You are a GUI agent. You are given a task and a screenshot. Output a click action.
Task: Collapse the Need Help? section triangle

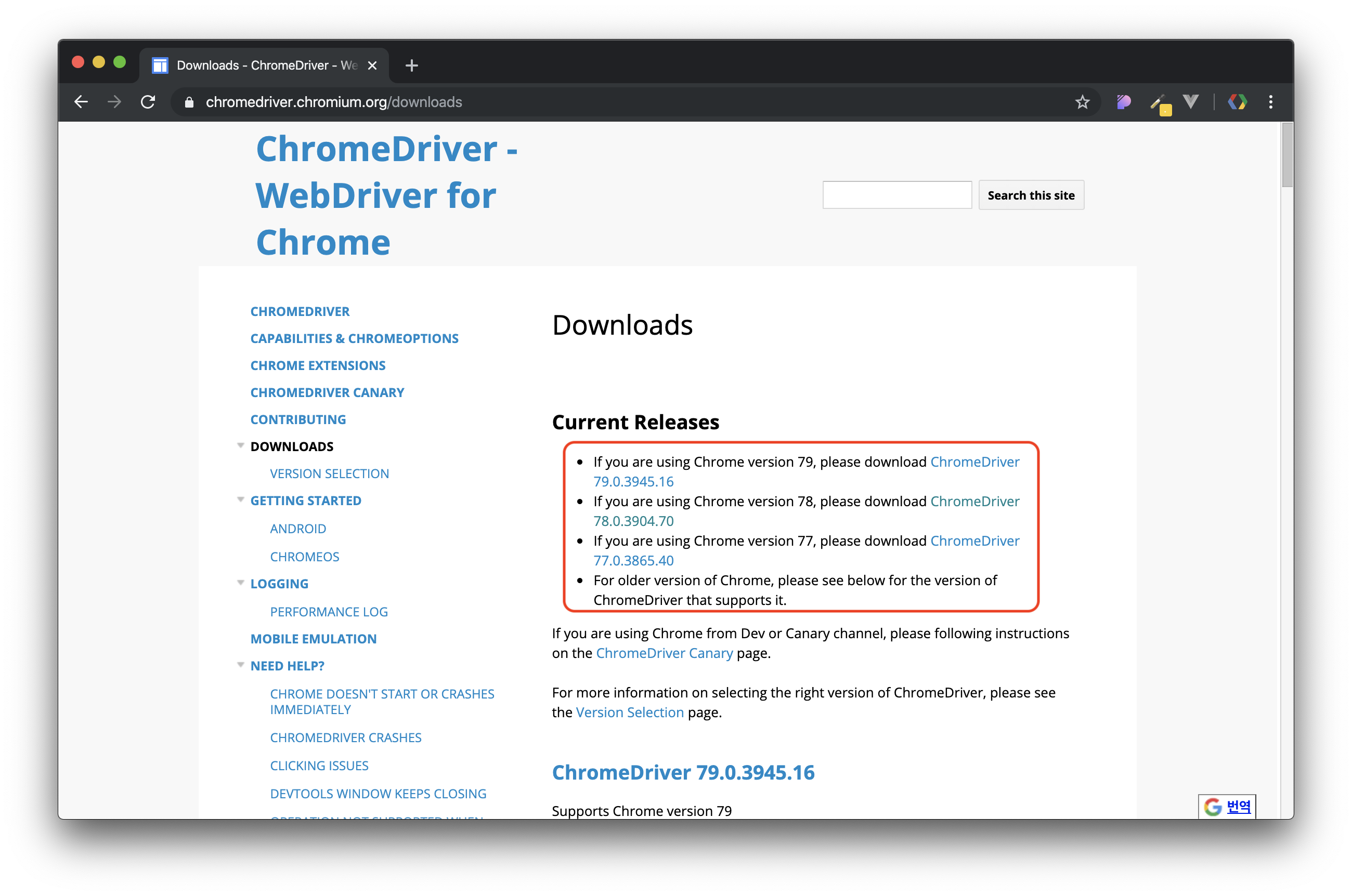(x=241, y=665)
